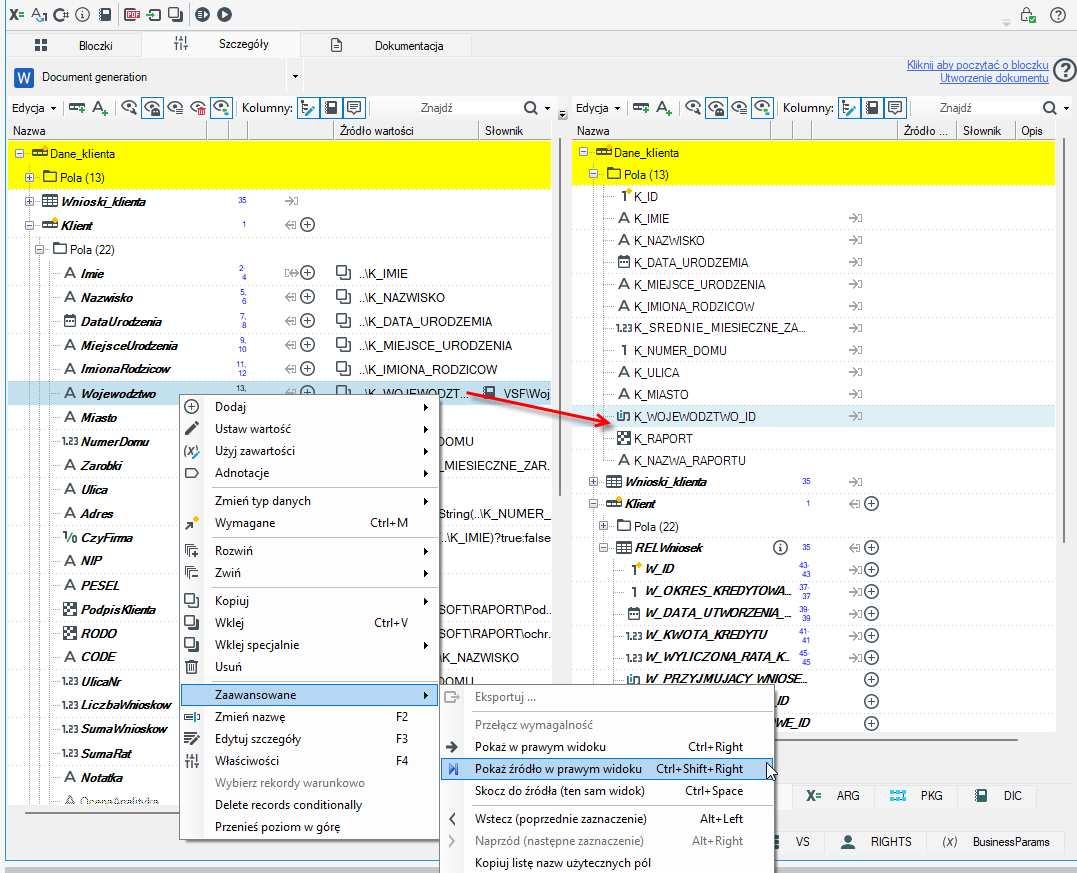Open the Edycja dropdown in right pane
1077x873 pixels.
(598, 108)
